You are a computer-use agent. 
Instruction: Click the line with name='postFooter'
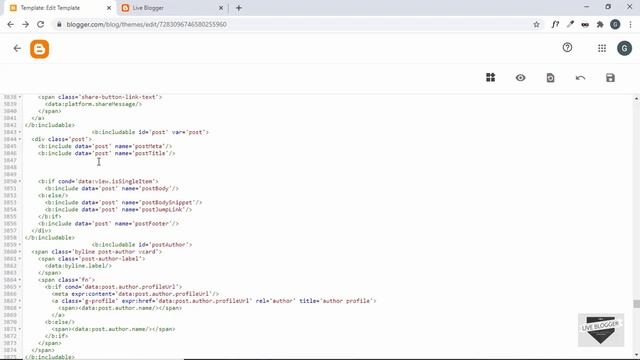tap(109, 224)
